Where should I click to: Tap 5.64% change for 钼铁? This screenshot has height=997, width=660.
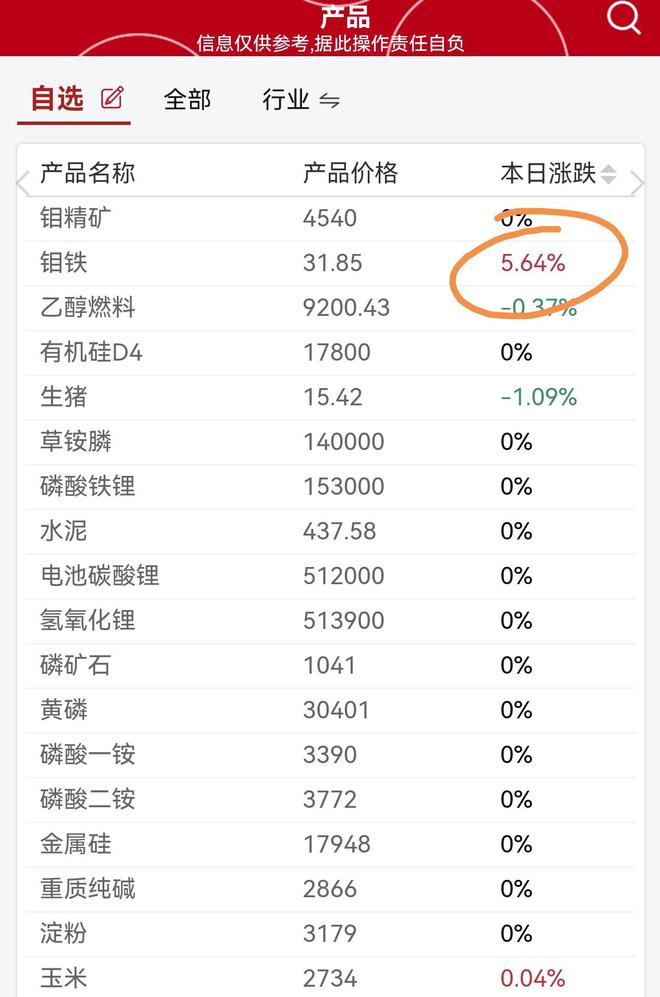pos(533,263)
